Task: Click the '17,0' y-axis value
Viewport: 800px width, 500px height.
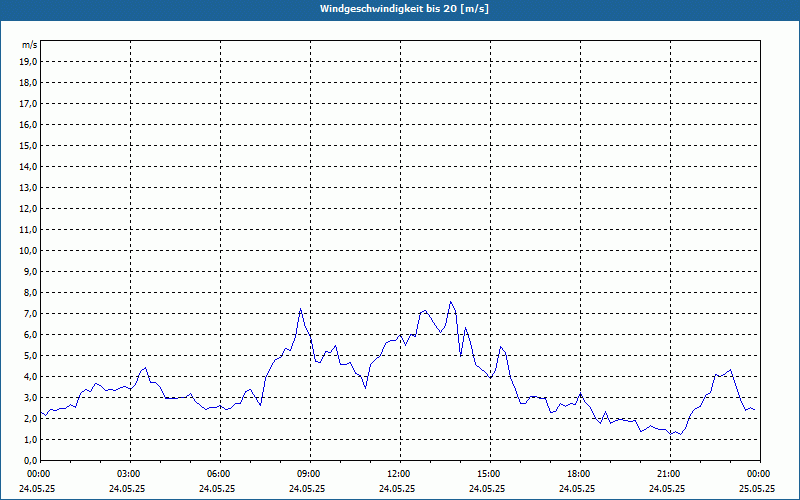Action: point(28,104)
